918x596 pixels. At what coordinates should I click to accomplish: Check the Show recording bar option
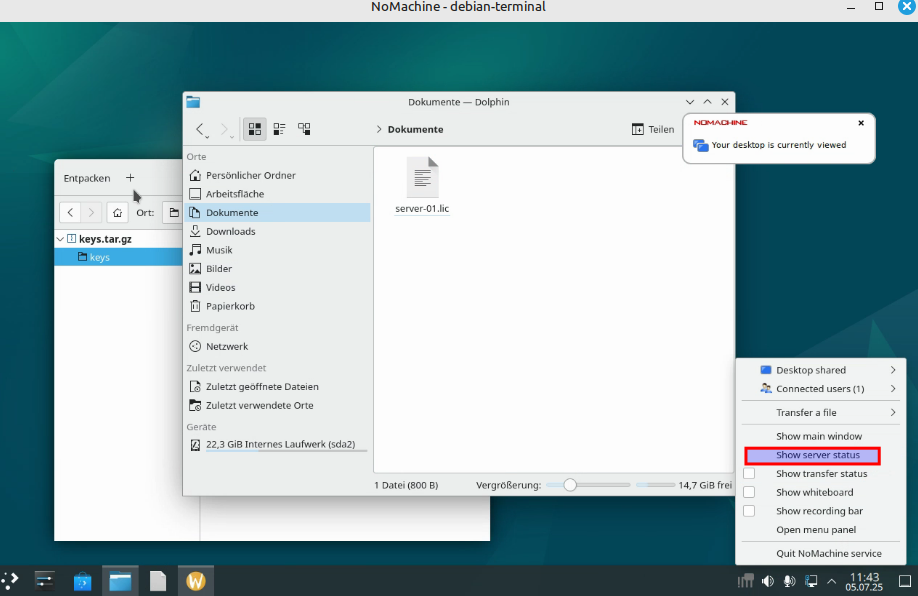tap(749, 511)
